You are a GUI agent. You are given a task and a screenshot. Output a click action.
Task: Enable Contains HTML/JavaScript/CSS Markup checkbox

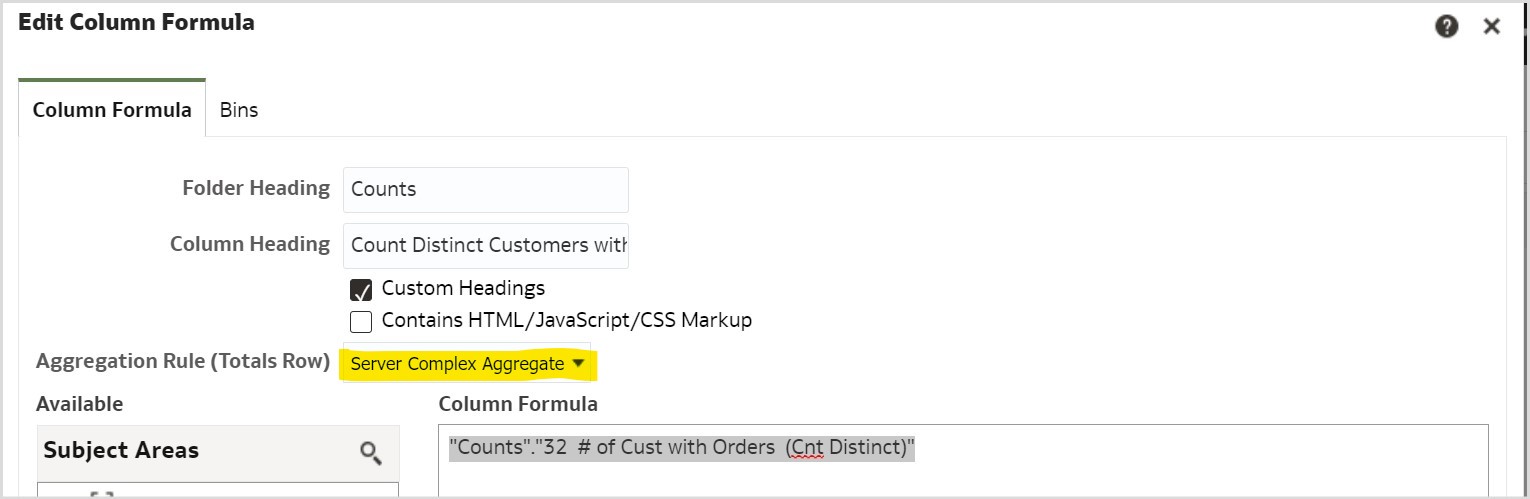click(361, 322)
